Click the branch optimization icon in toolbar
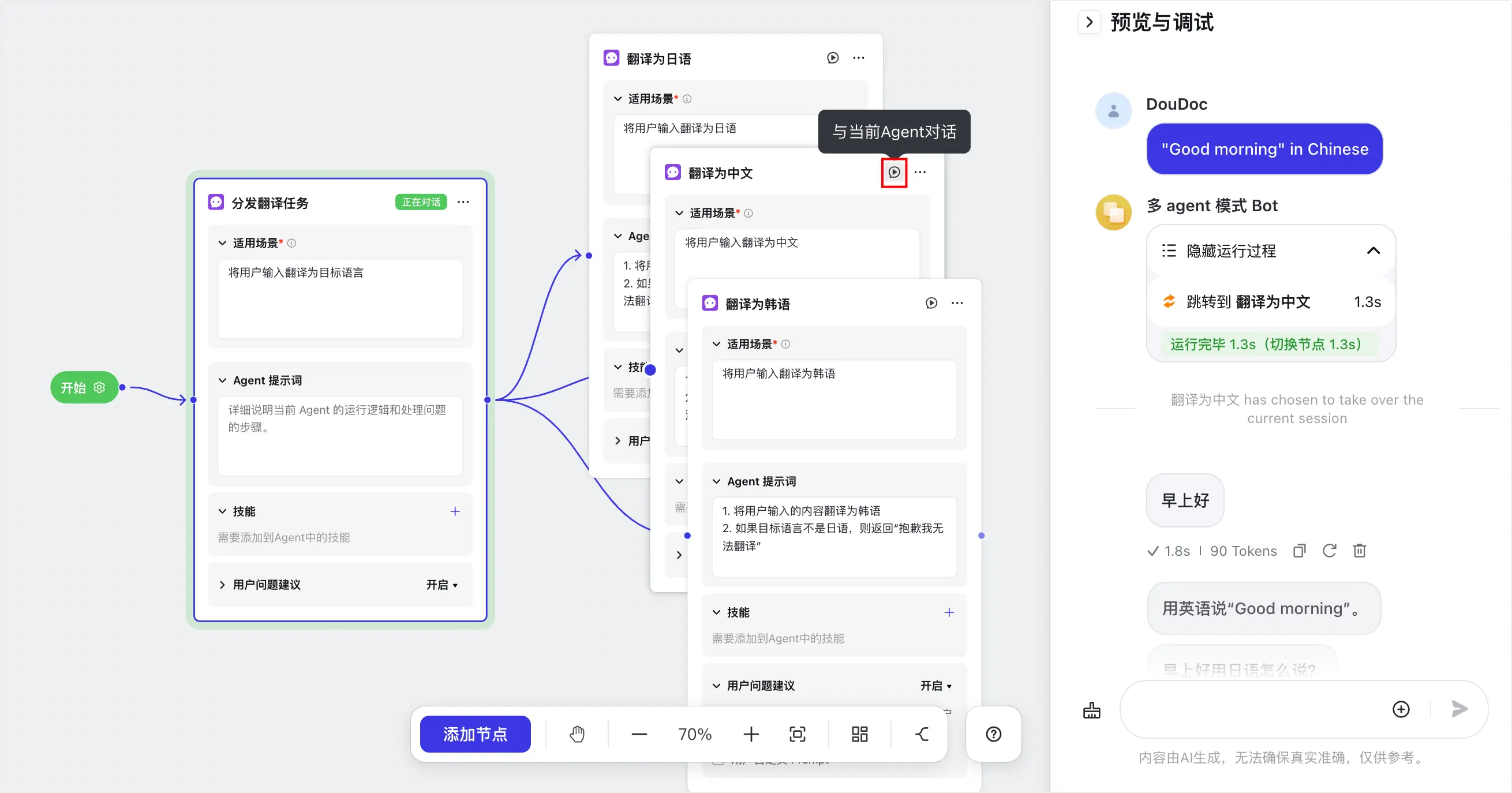Image resolution: width=1512 pixels, height=793 pixels. coord(920,734)
